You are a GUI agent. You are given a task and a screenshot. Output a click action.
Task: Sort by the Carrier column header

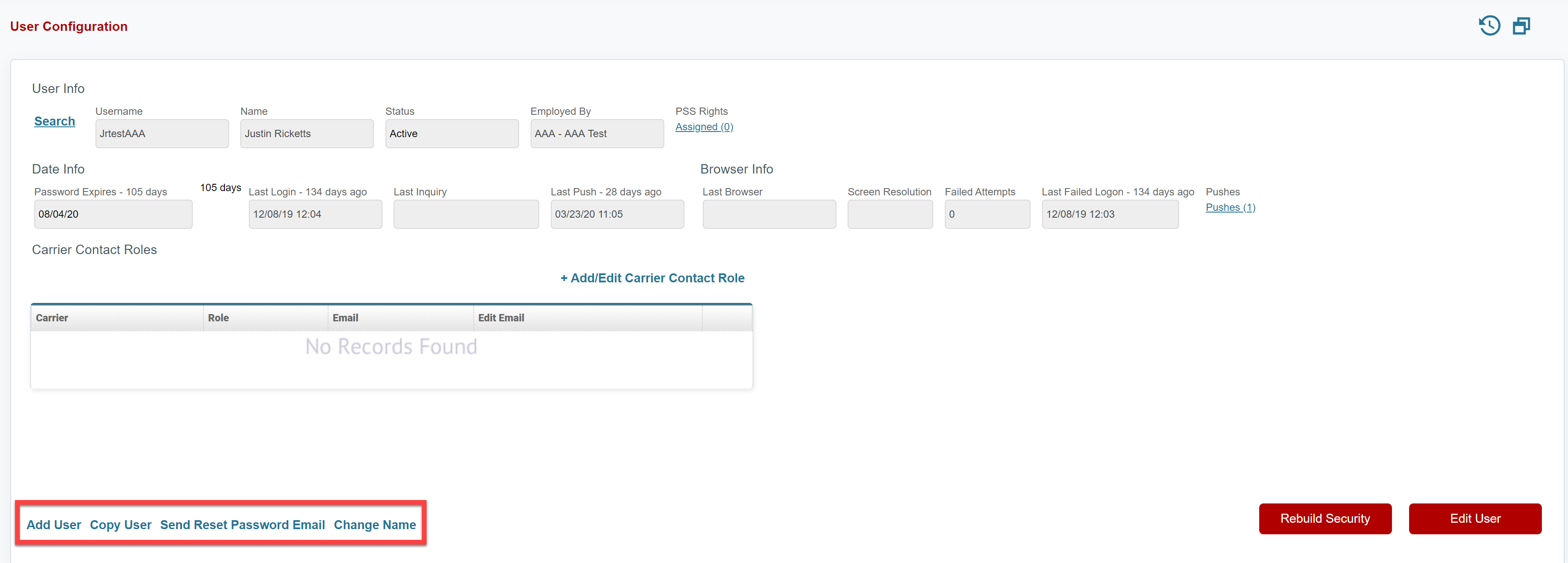[x=52, y=318]
